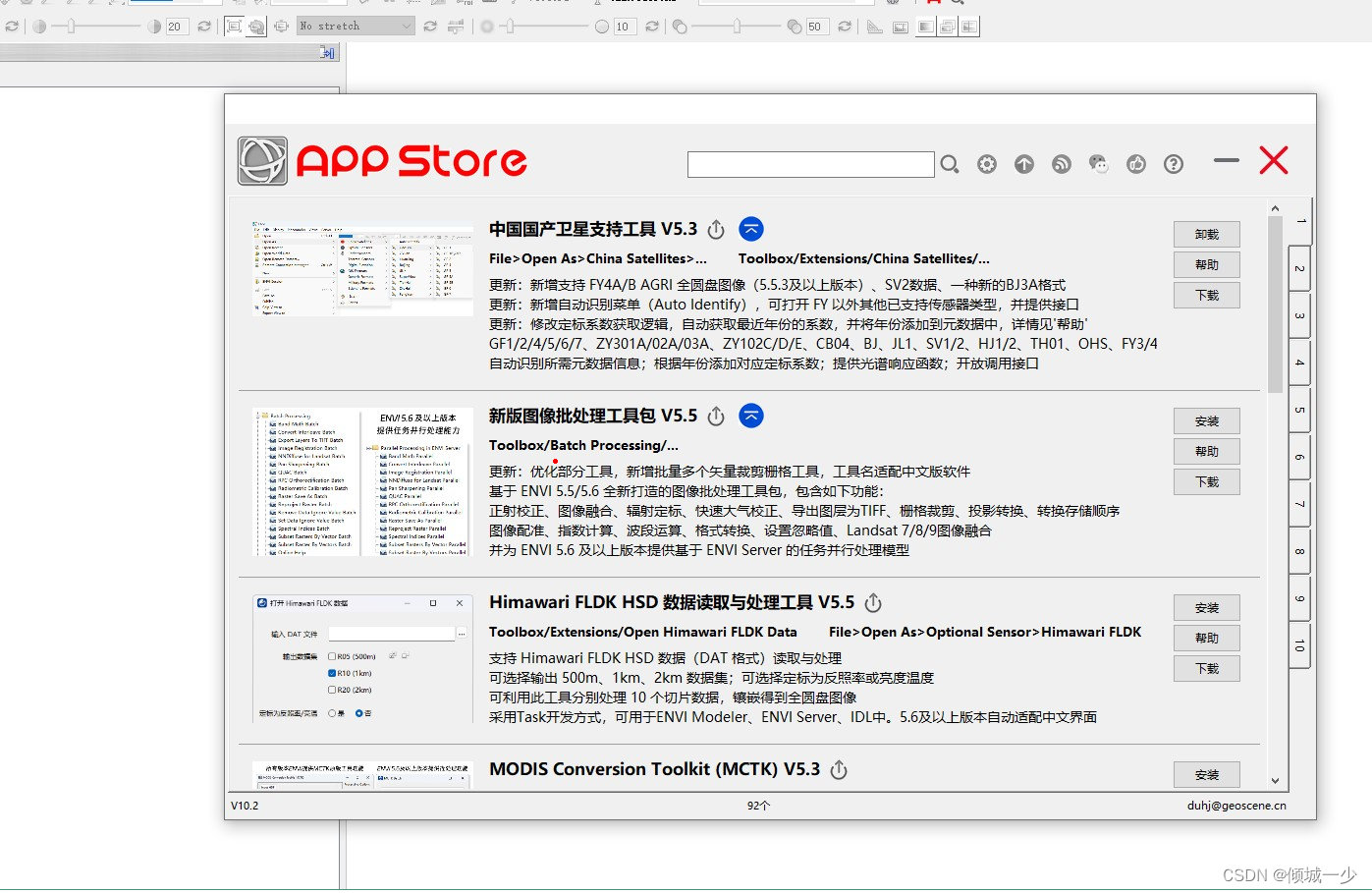Viewport: 1372px width, 893px height.
Task: Click app list scrollbar down arrow
Action: pyautogui.click(x=1275, y=781)
